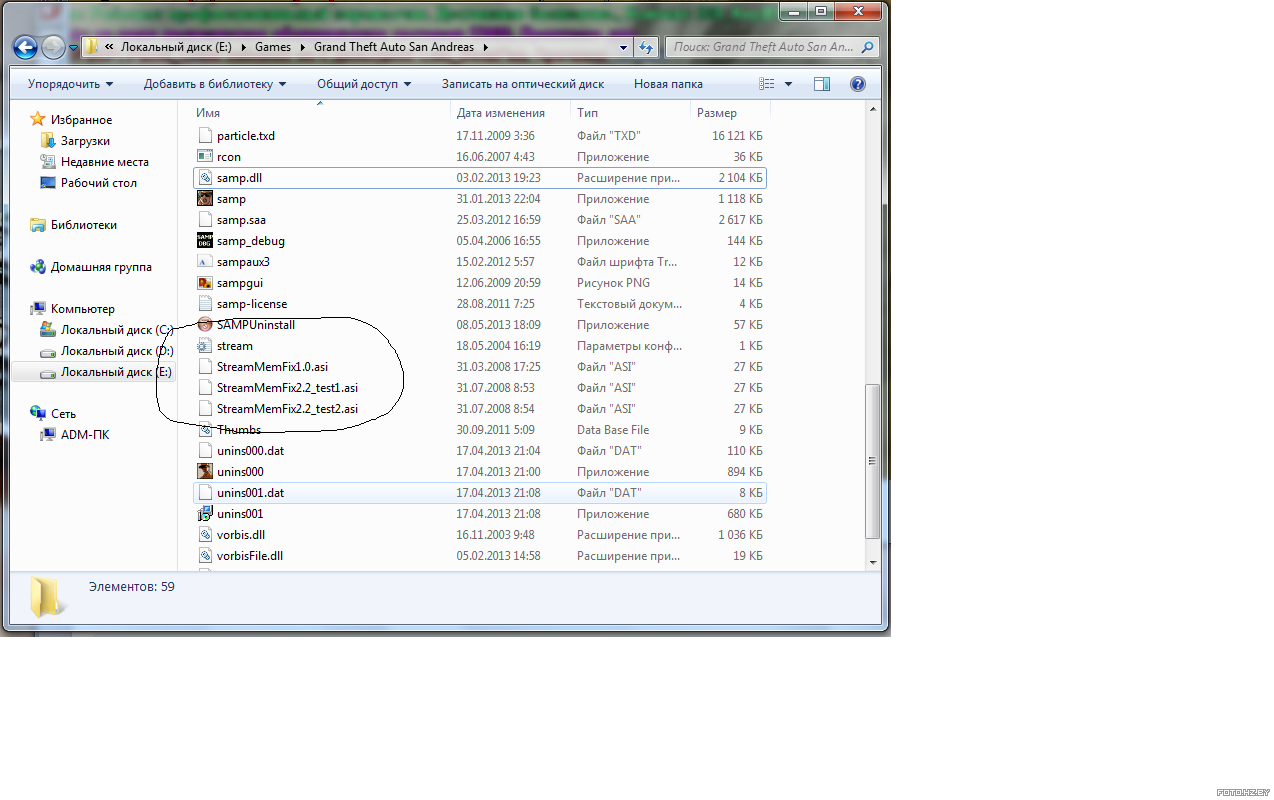Click the Help question mark icon

857,84
